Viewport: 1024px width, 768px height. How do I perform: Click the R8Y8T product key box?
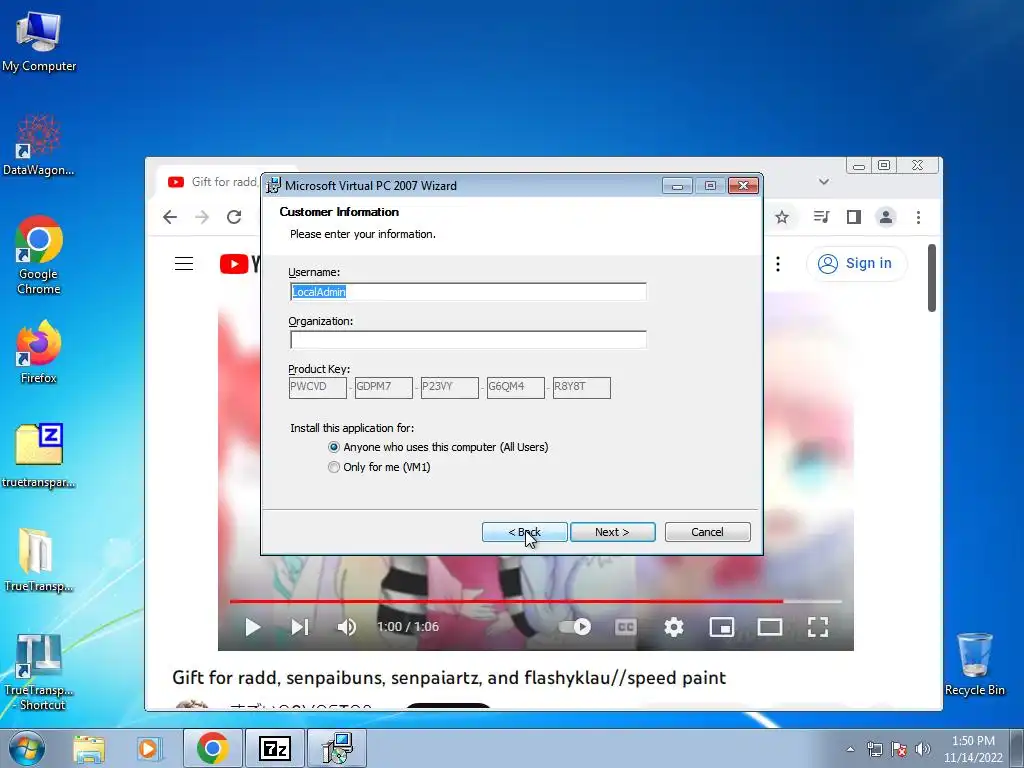(582, 387)
